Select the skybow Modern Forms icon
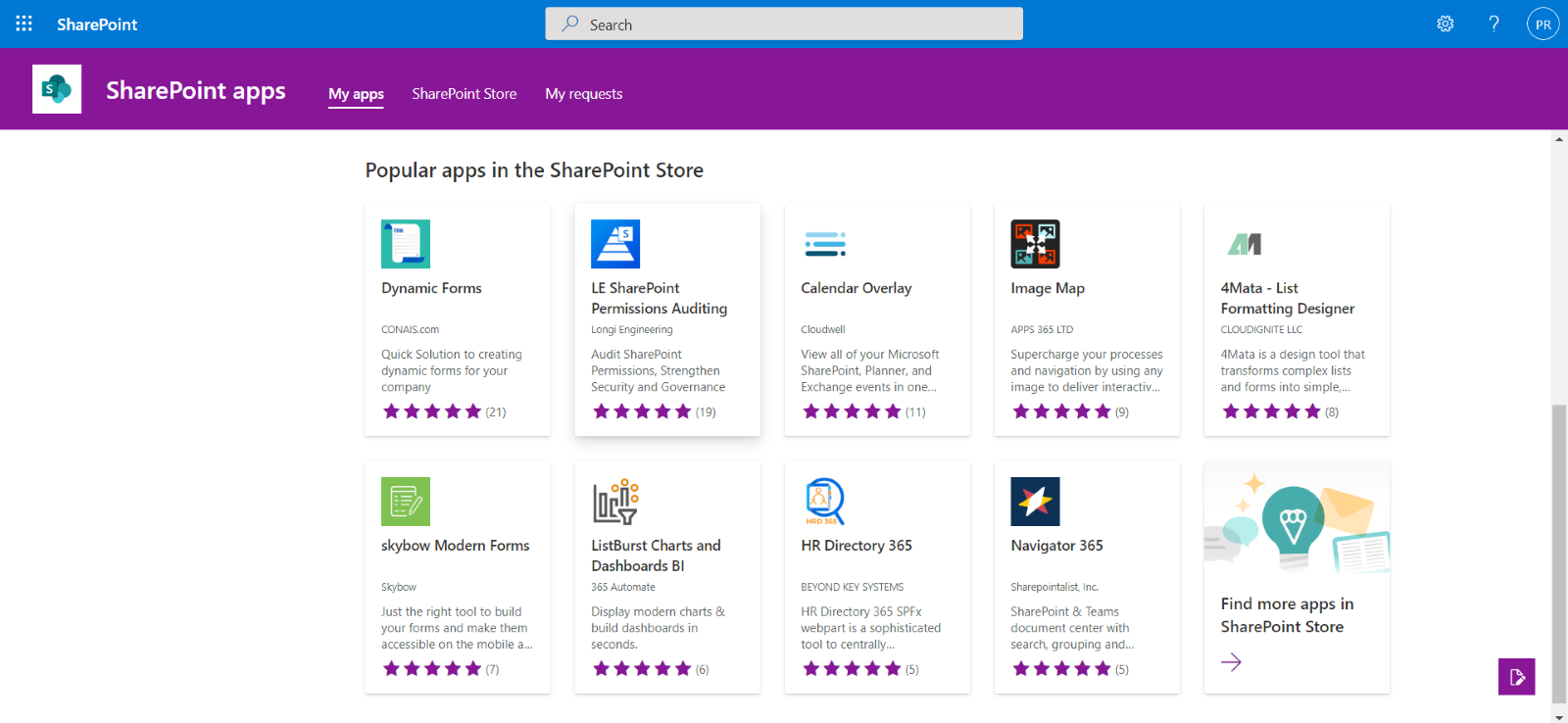Screen dimensions: 1568x723 point(406,502)
